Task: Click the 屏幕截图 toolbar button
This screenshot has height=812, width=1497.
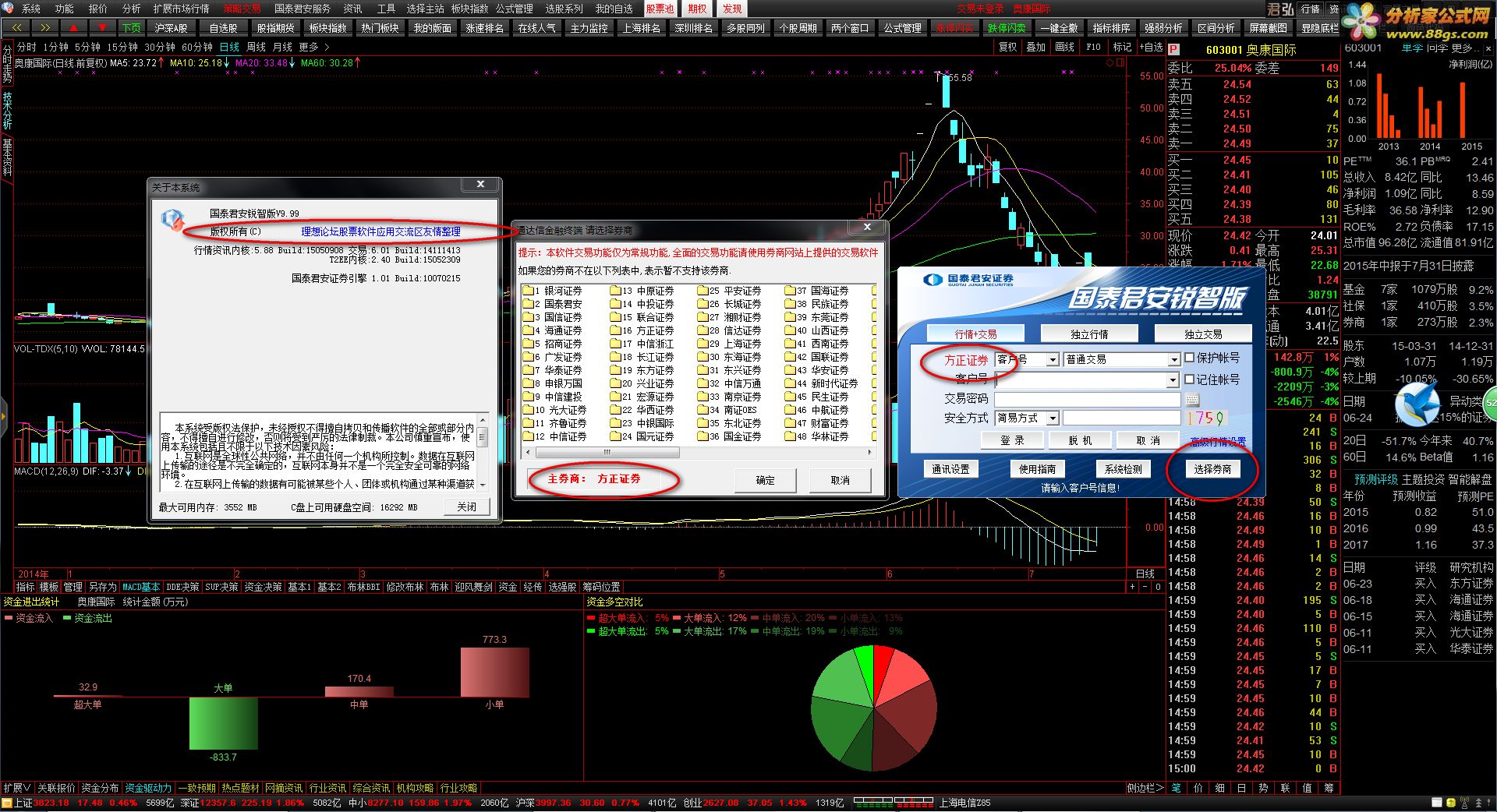Action: click(1268, 28)
